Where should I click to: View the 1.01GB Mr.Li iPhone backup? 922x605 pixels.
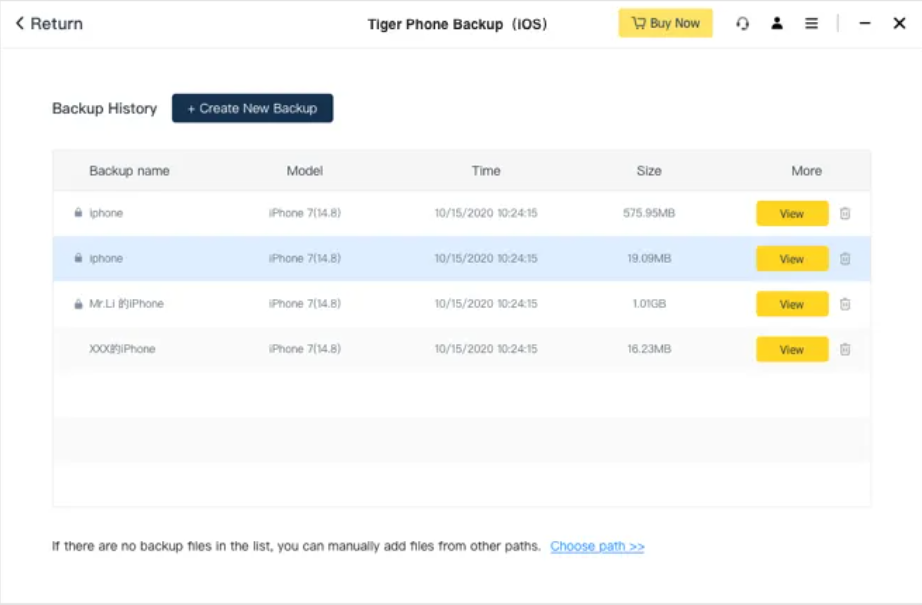click(791, 304)
